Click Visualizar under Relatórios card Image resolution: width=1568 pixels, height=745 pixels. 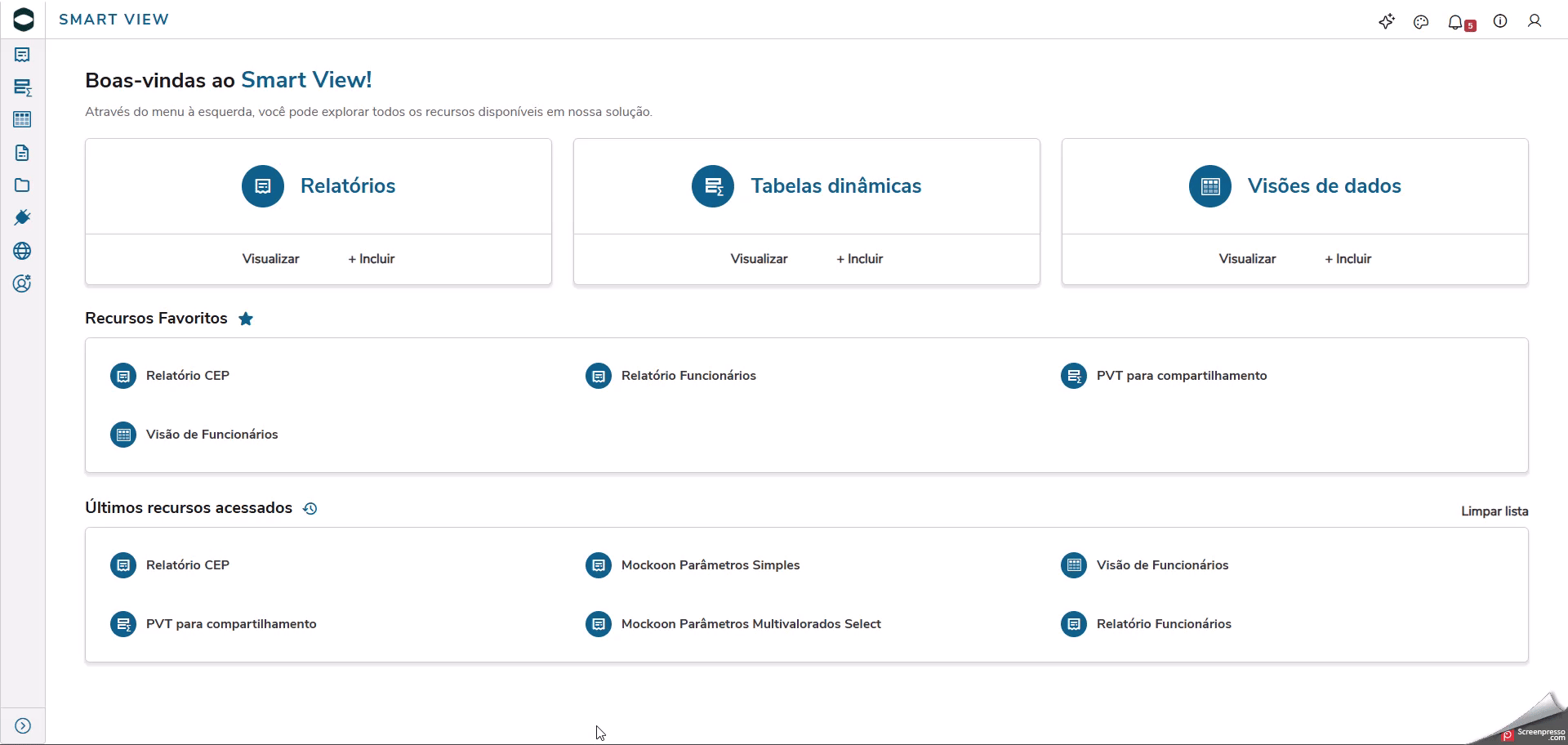pos(270,259)
